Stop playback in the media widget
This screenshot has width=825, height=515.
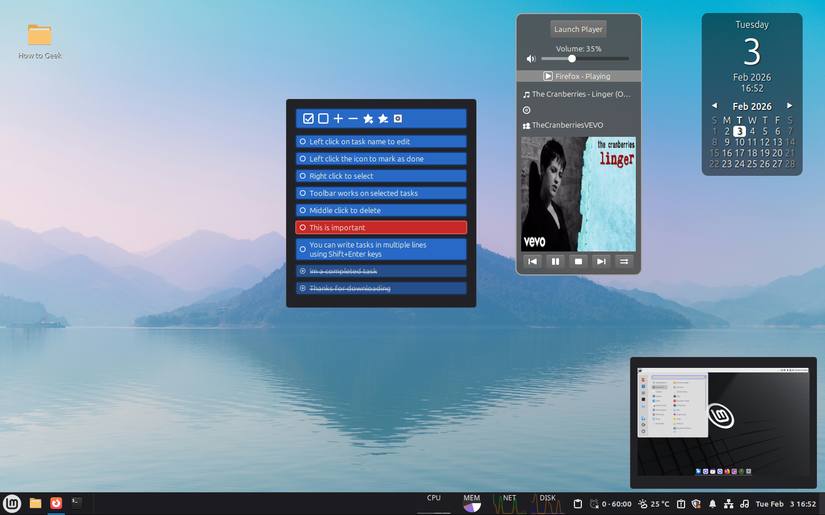tap(578, 261)
